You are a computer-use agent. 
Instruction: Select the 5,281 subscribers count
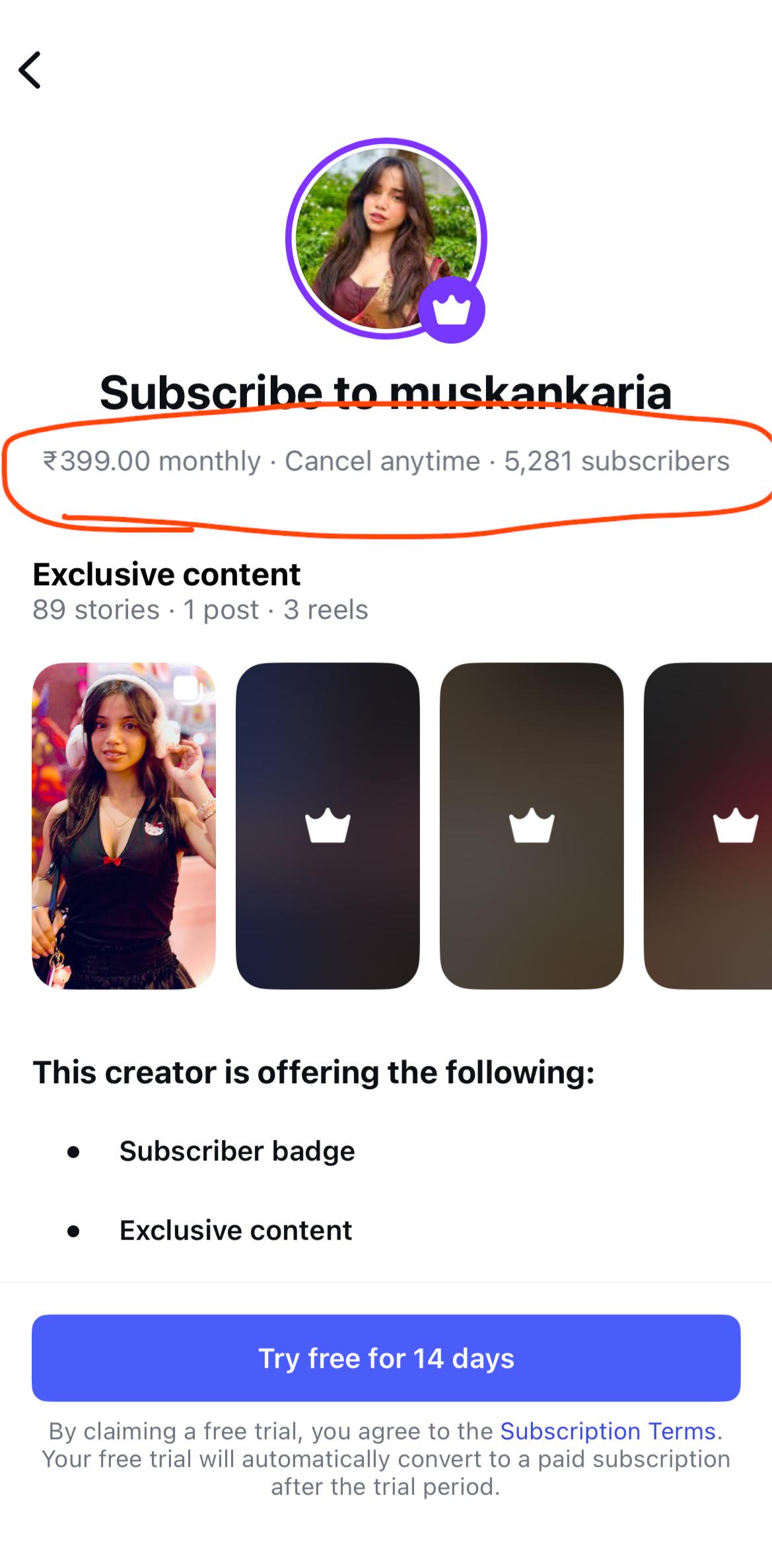tap(617, 461)
